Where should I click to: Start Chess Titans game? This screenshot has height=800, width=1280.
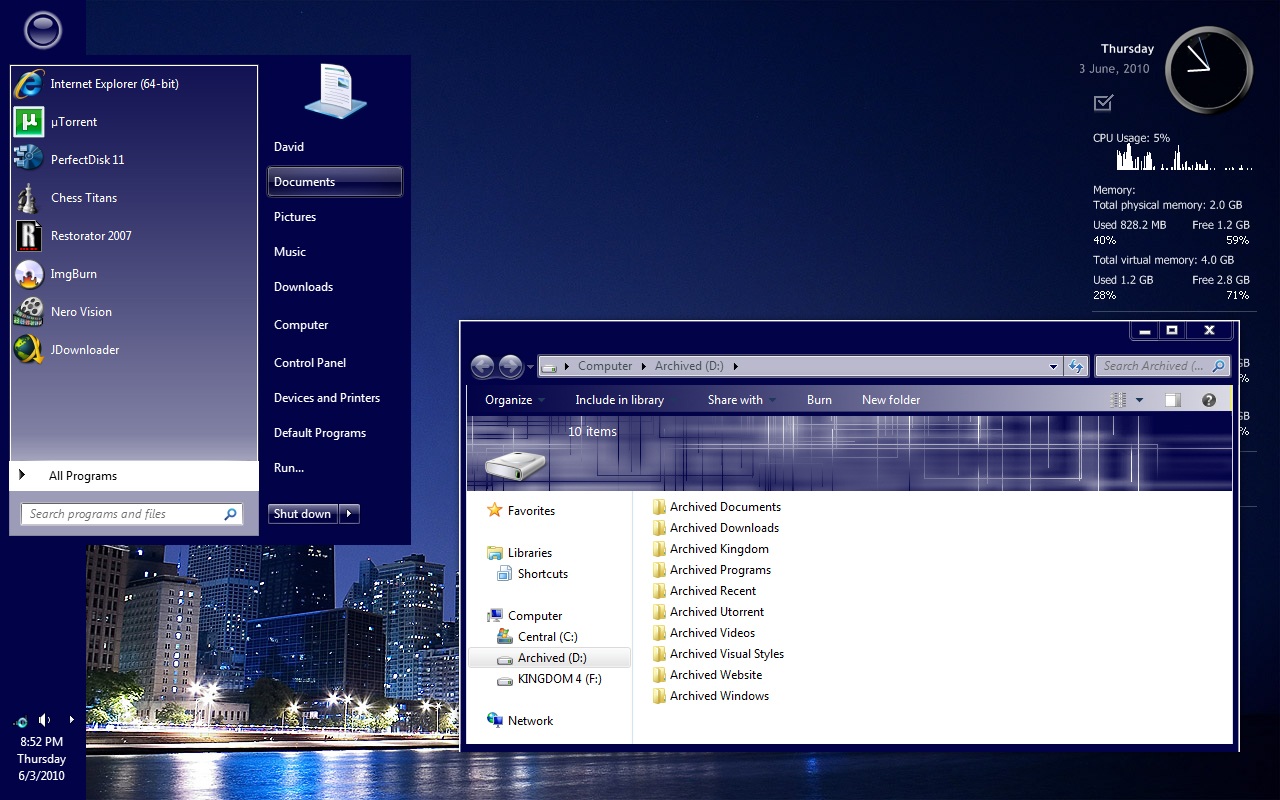[134, 198]
